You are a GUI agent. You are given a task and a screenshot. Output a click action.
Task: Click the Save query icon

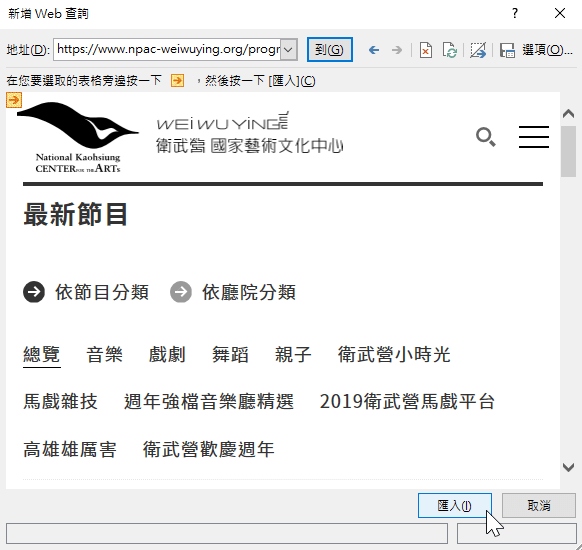(507, 50)
